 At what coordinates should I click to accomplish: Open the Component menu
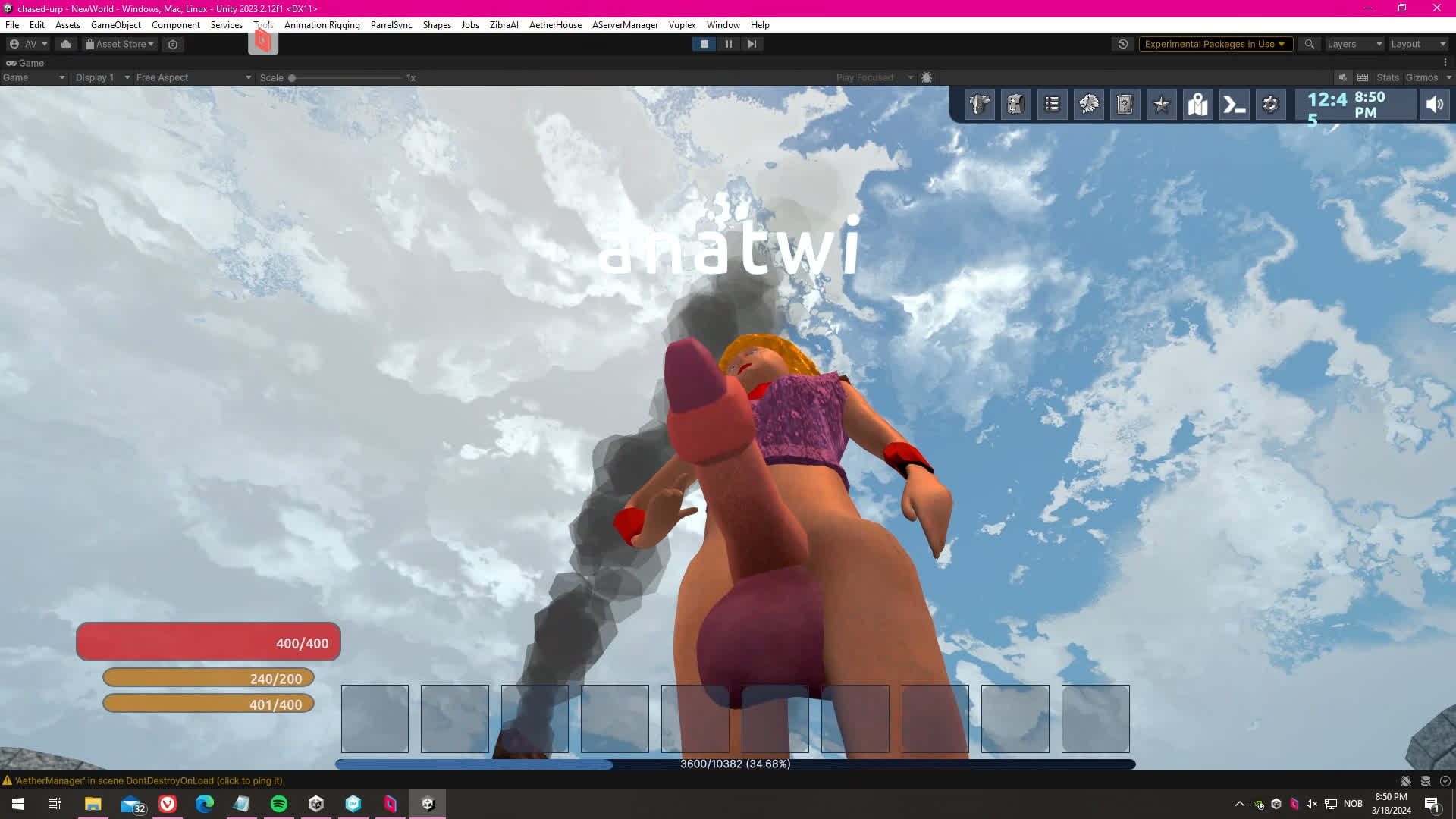[x=175, y=25]
